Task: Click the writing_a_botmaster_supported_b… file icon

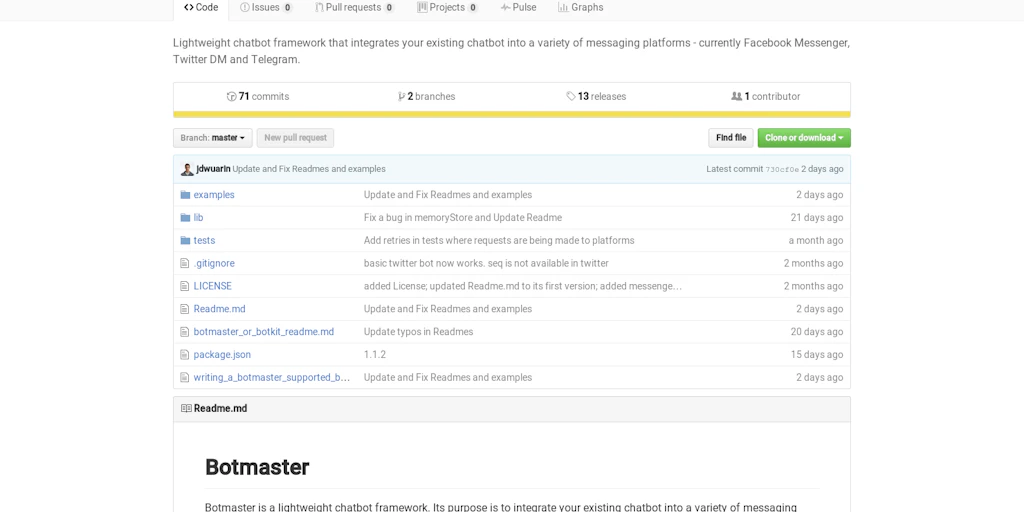Action: point(185,377)
